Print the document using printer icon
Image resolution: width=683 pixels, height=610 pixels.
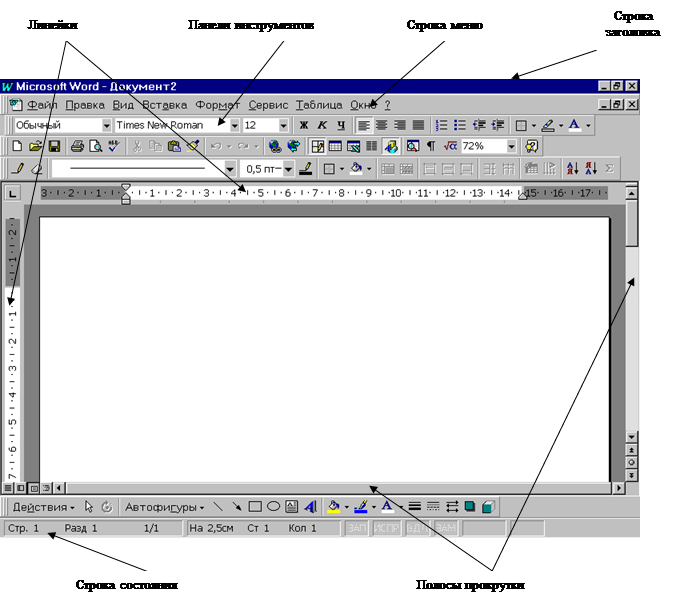tap(77, 146)
